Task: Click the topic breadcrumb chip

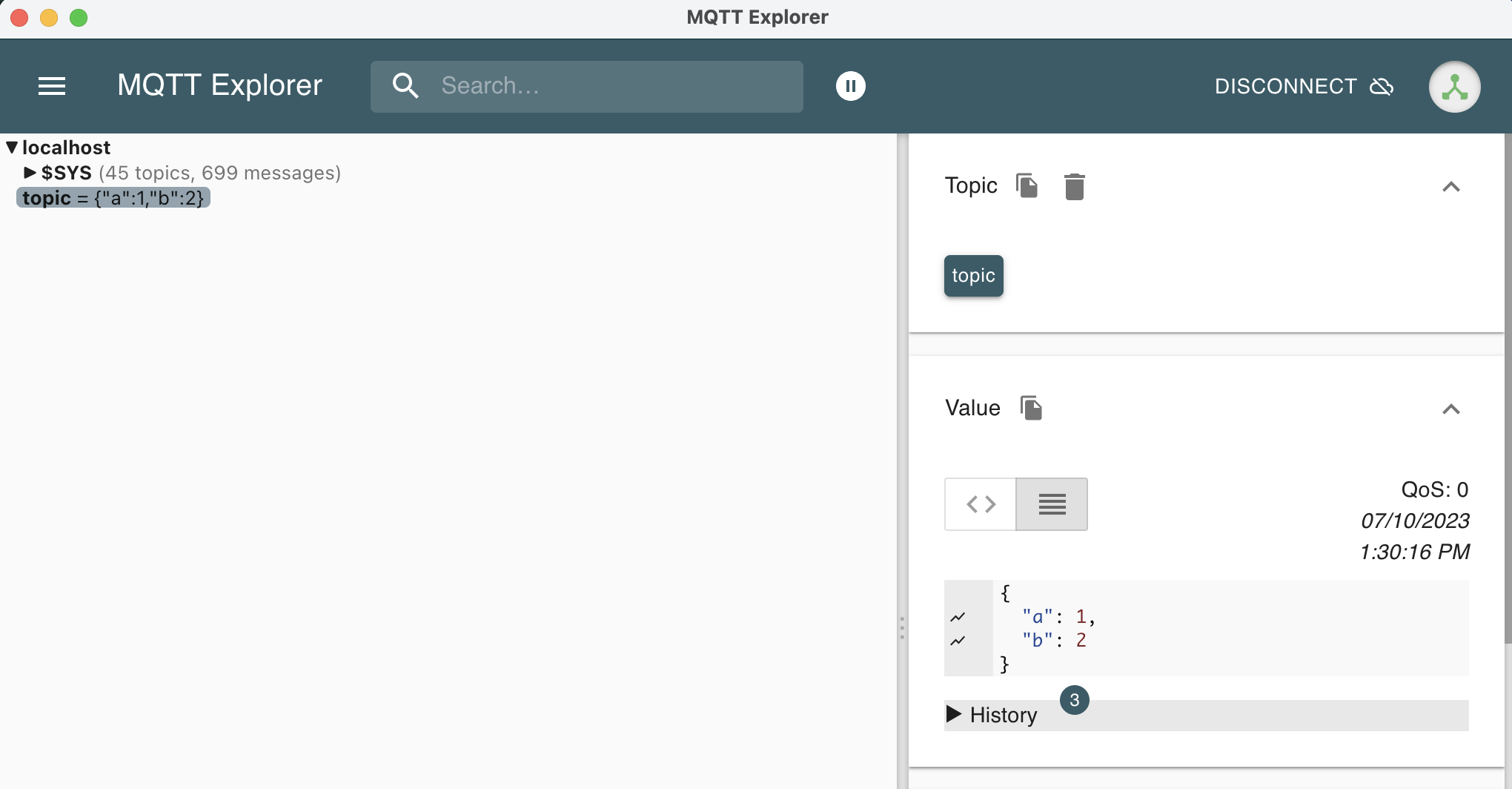Action: 973,276
